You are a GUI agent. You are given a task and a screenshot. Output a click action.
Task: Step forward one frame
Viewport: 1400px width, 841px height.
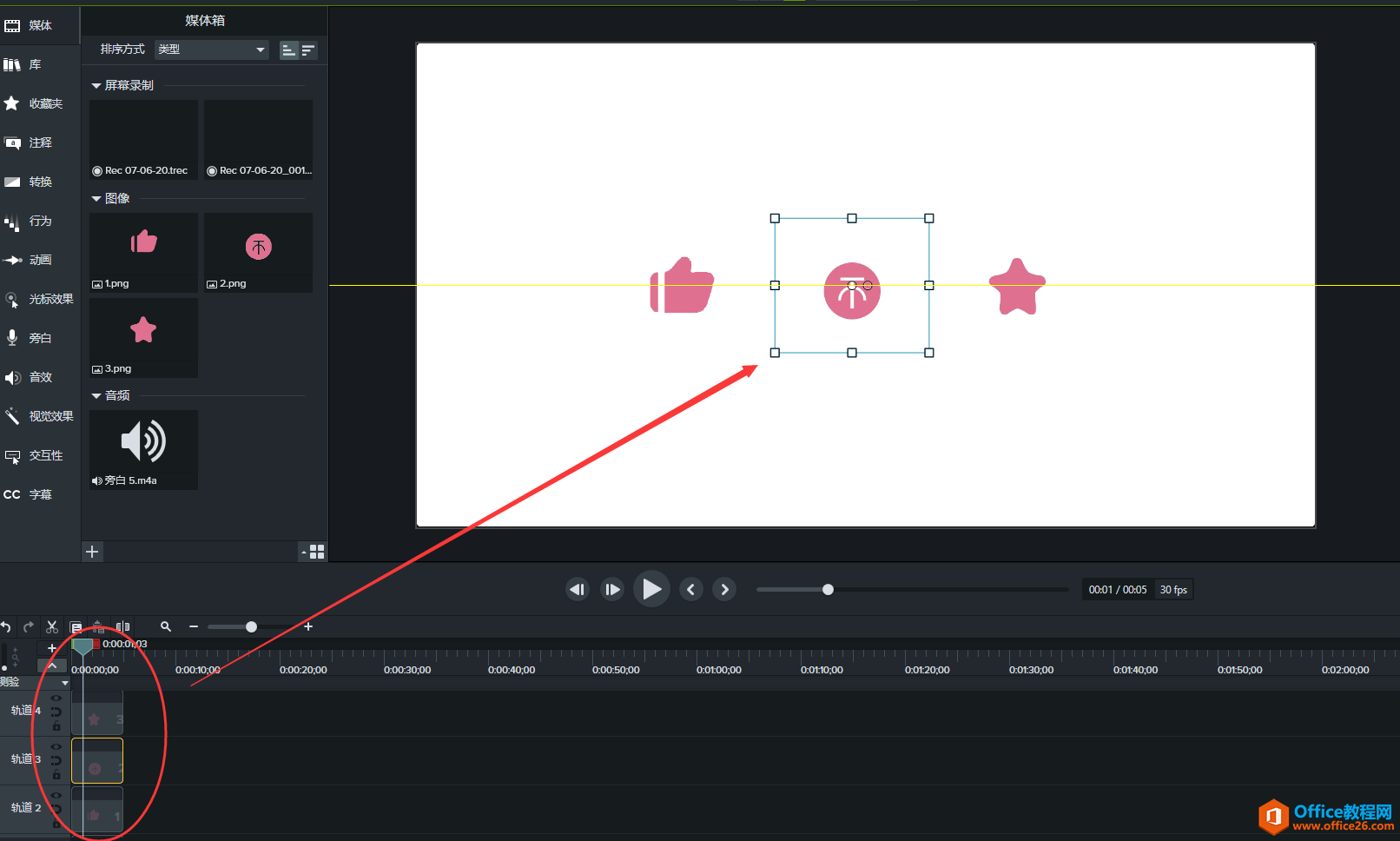(x=612, y=589)
